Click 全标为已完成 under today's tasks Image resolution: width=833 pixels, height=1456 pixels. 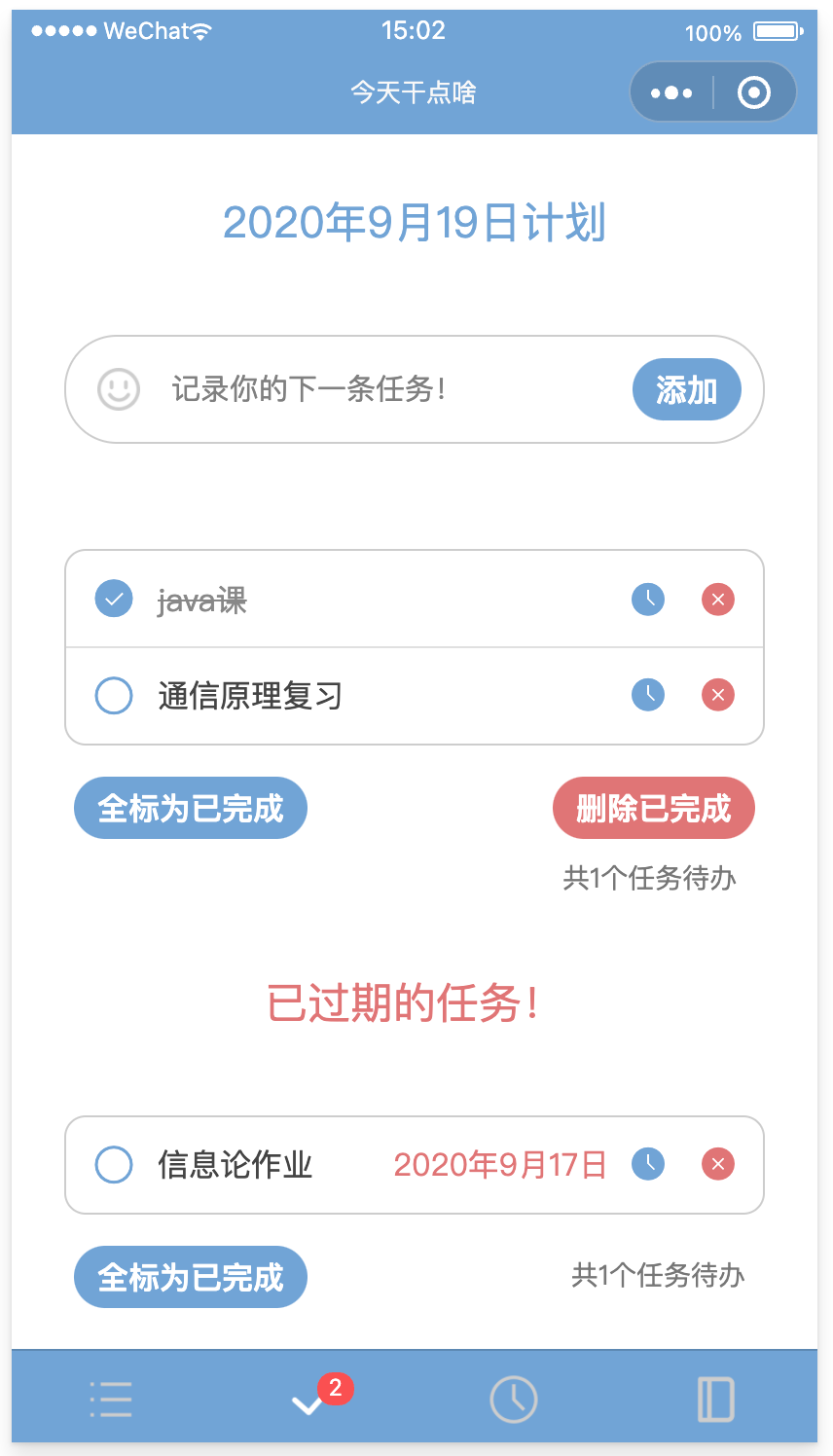point(191,808)
